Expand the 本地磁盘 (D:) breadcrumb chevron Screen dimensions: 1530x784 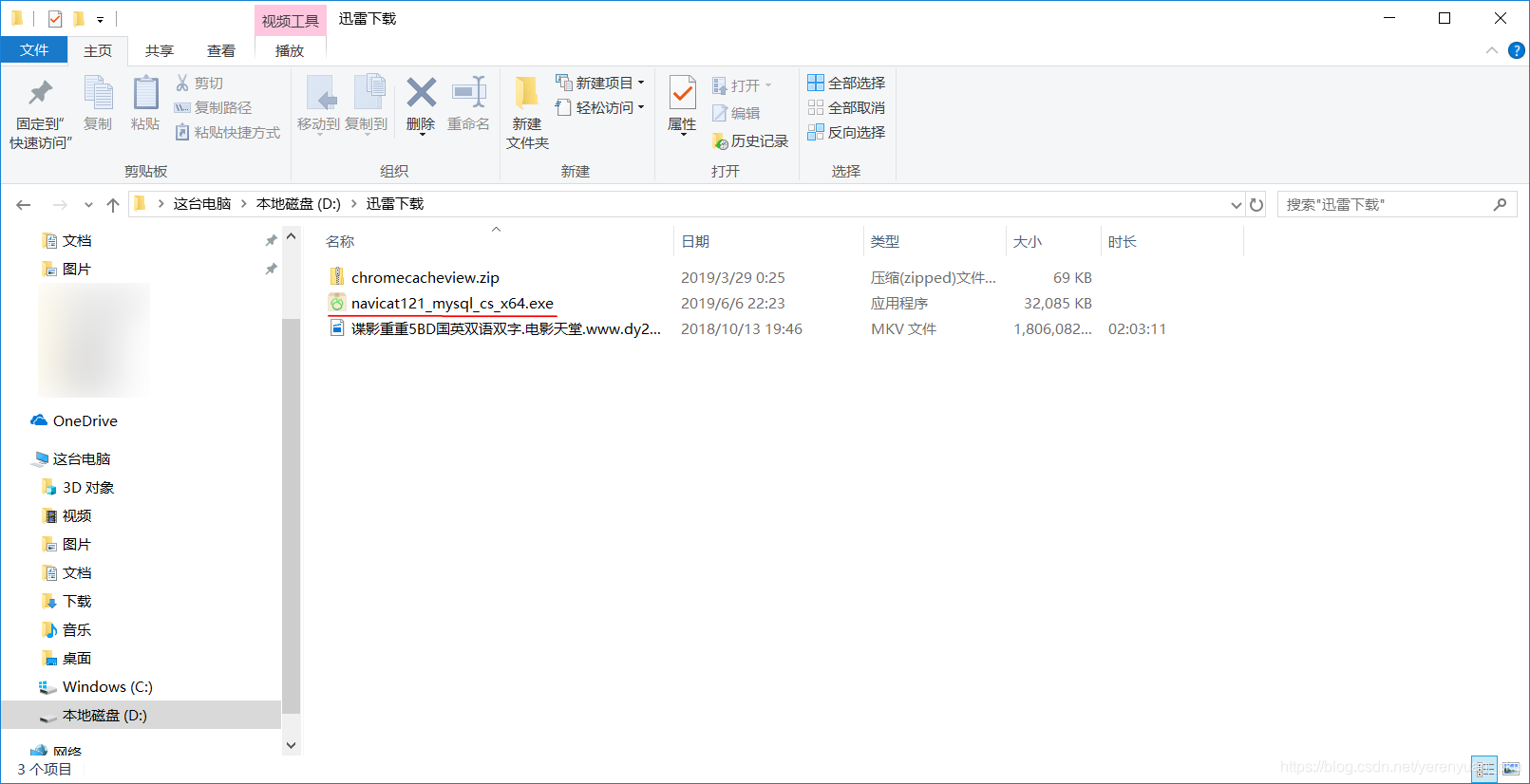point(354,204)
